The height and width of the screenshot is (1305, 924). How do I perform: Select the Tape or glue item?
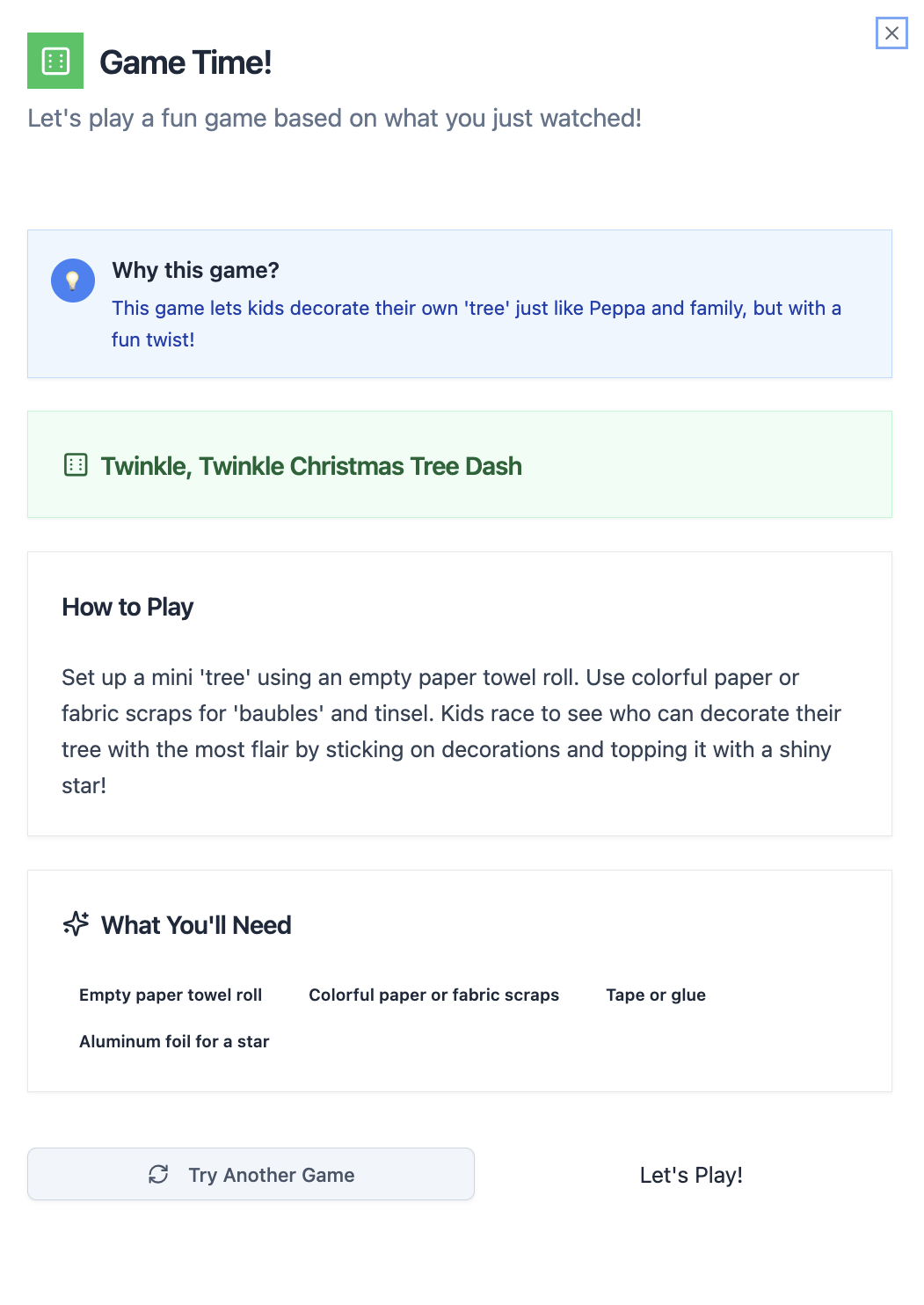[656, 995]
